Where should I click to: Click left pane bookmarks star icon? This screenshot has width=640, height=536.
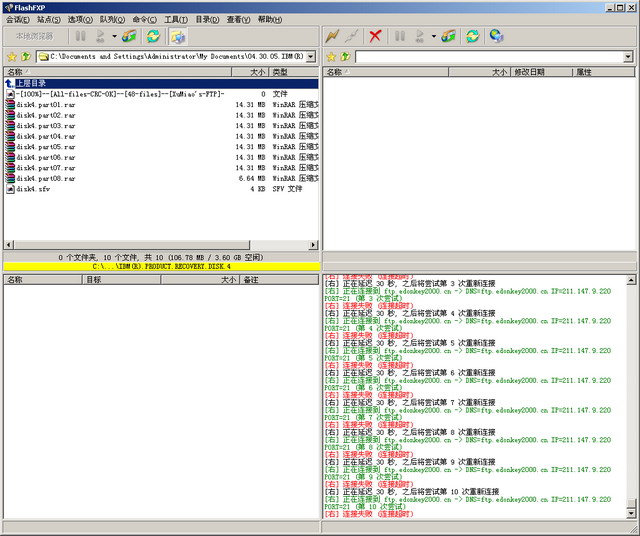(11, 57)
